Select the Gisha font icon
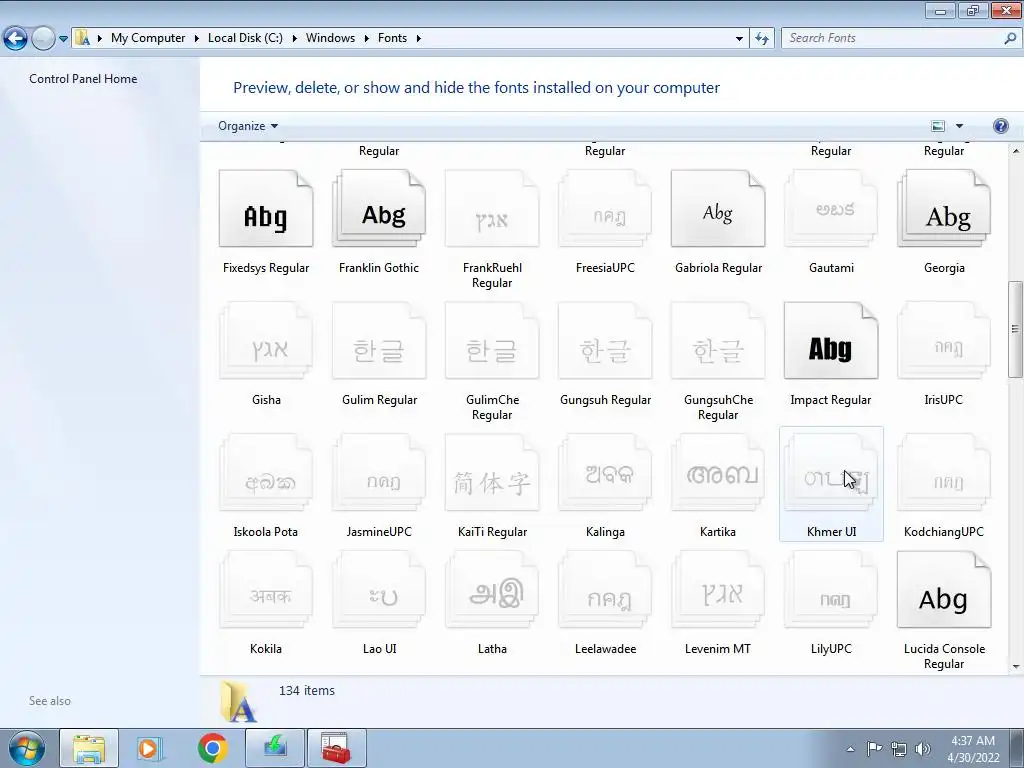This screenshot has width=1024, height=768. pos(266,340)
